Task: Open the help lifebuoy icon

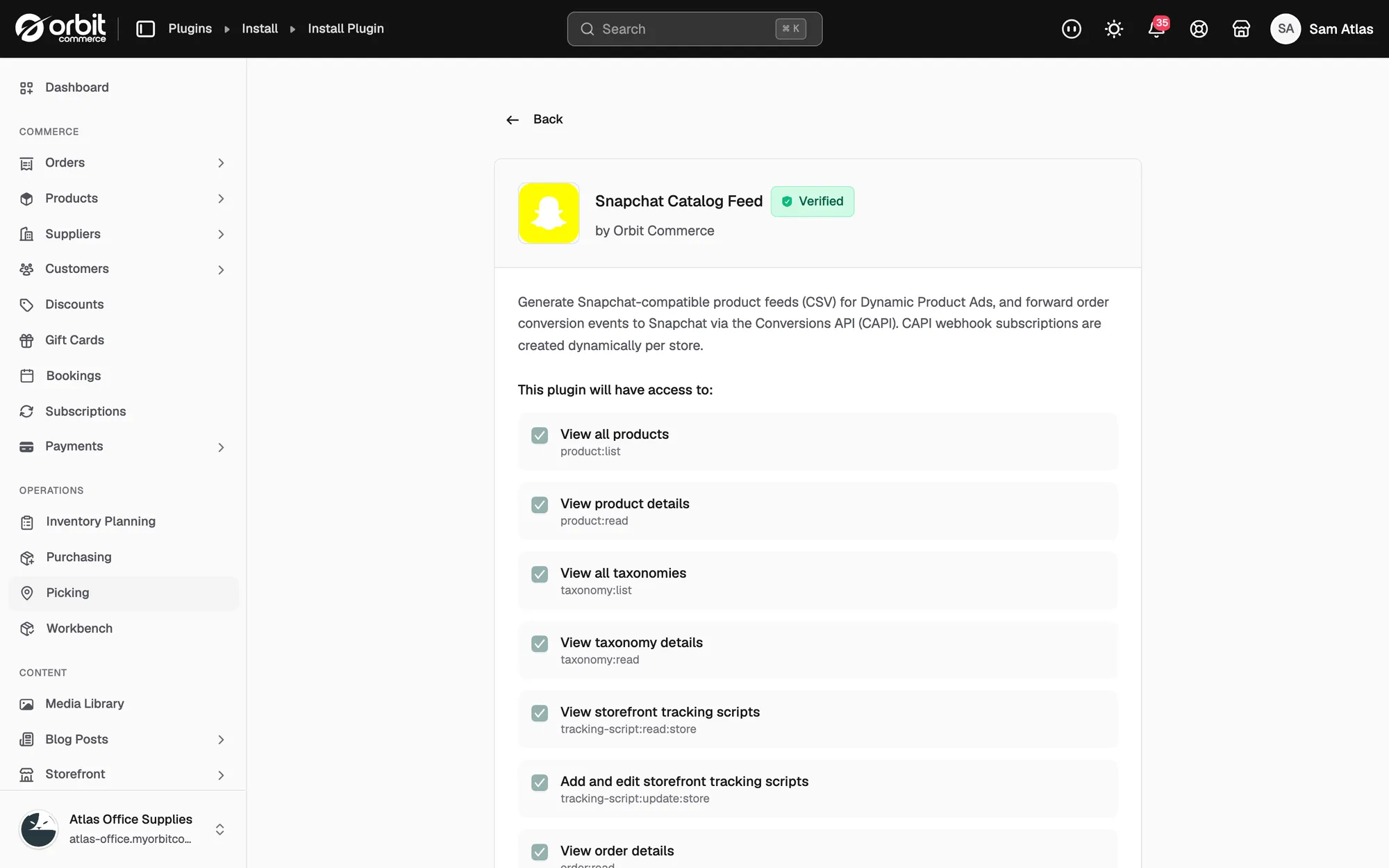Action: (1199, 29)
